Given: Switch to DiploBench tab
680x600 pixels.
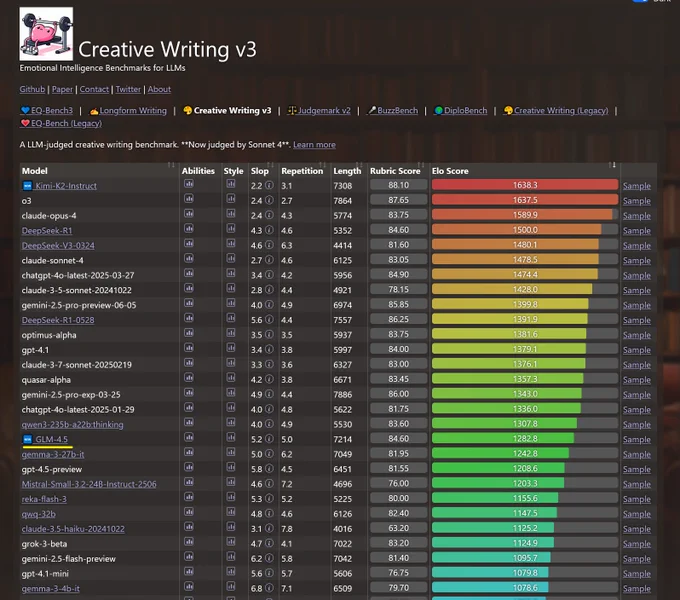Looking at the screenshot, I should click(x=461, y=111).
